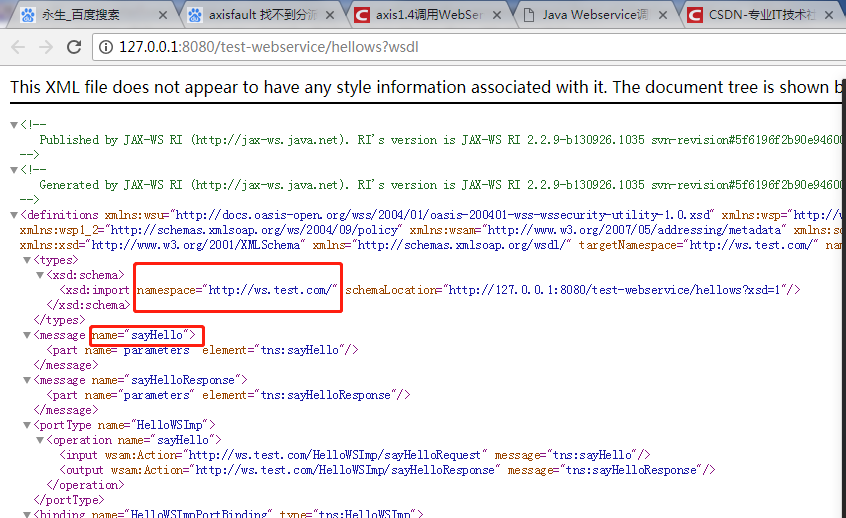Click Generated by JAX-WS RI comment line
This screenshot has height=518, width=846.
[441, 185]
